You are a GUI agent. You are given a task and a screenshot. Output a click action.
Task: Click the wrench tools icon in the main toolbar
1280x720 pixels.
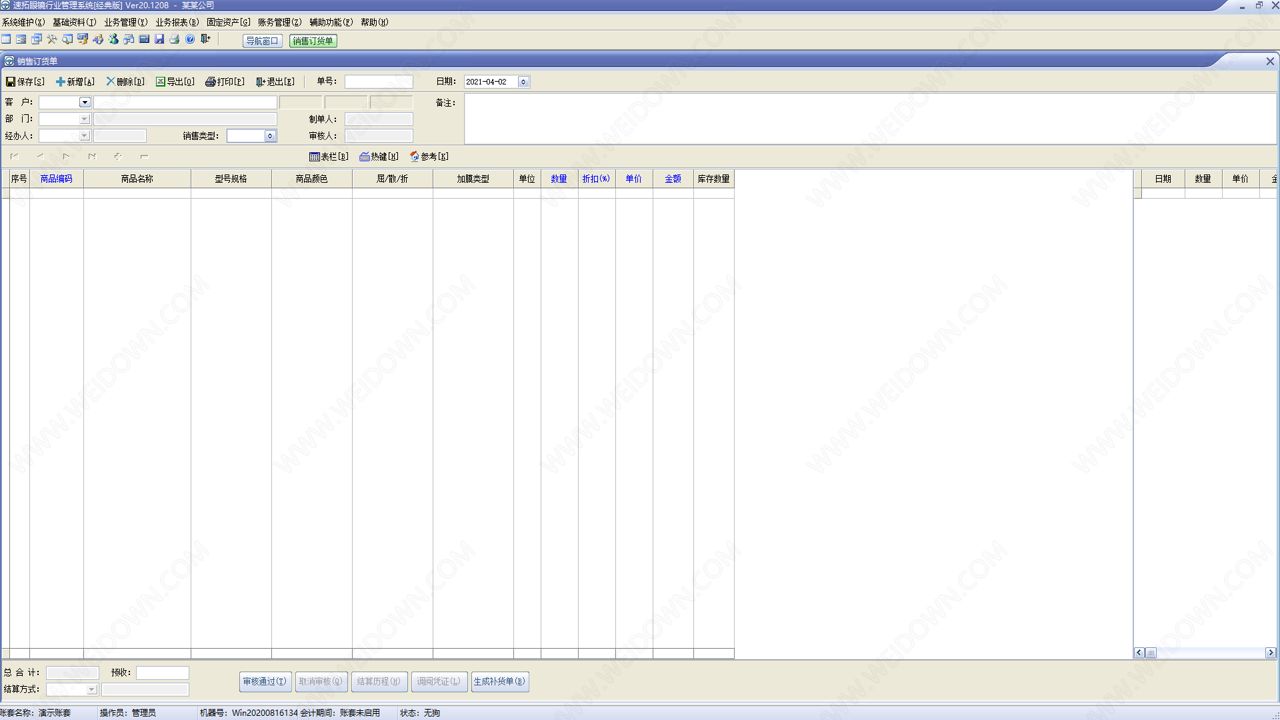coord(52,39)
